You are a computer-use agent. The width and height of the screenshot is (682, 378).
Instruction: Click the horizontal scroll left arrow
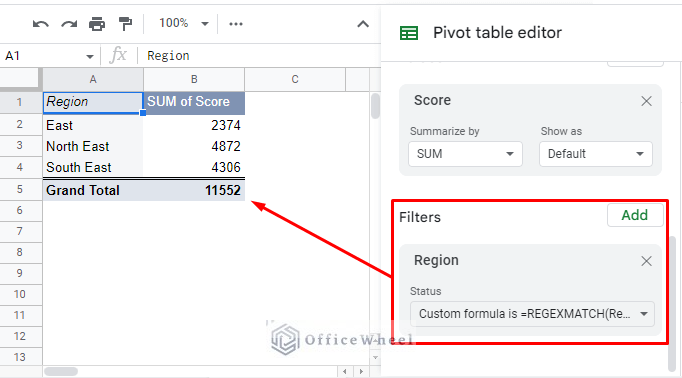[x=345, y=371]
